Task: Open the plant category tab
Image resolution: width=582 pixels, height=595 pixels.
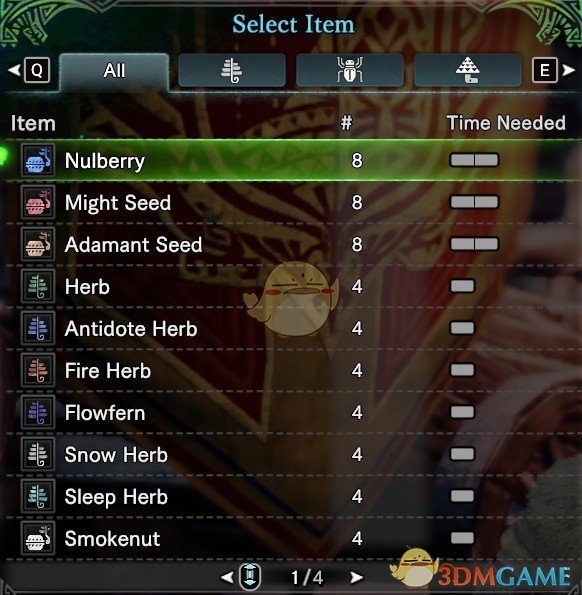Action: click(x=232, y=70)
